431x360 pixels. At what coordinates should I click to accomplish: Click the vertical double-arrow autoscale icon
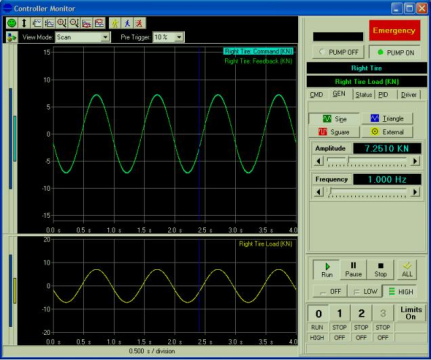click(x=24, y=23)
